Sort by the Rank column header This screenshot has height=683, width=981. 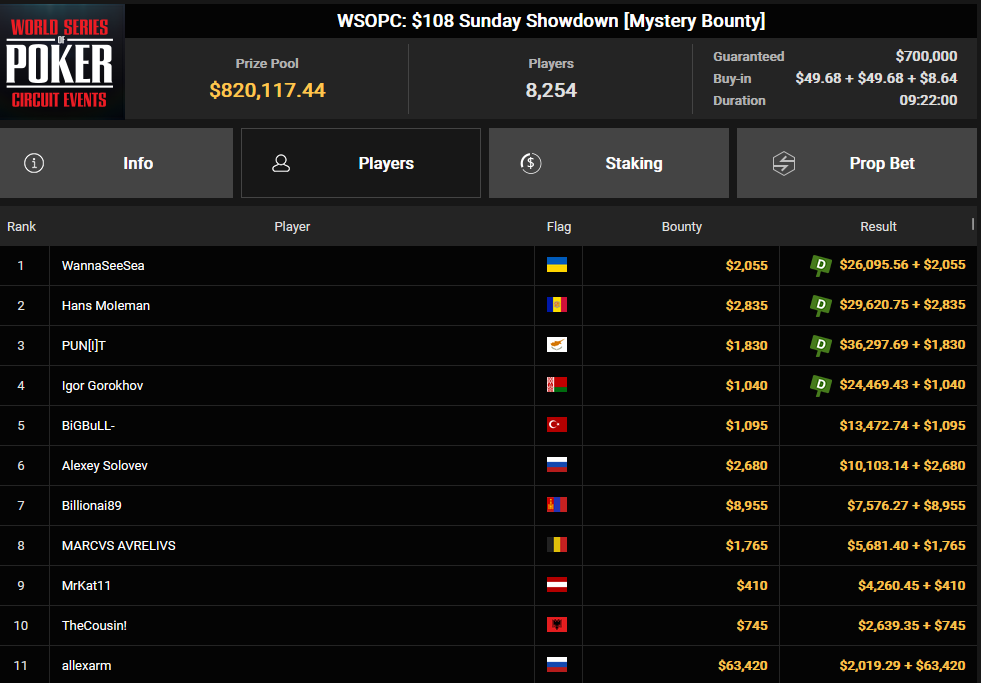21,226
